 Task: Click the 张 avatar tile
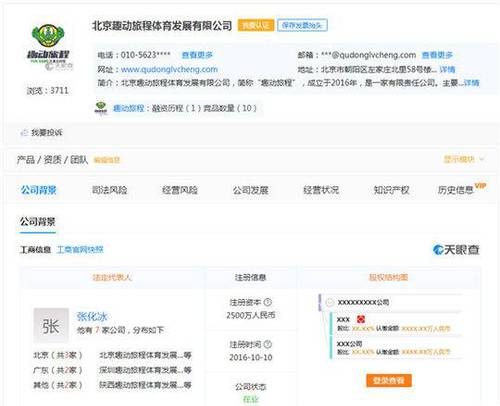(x=51, y=325)
